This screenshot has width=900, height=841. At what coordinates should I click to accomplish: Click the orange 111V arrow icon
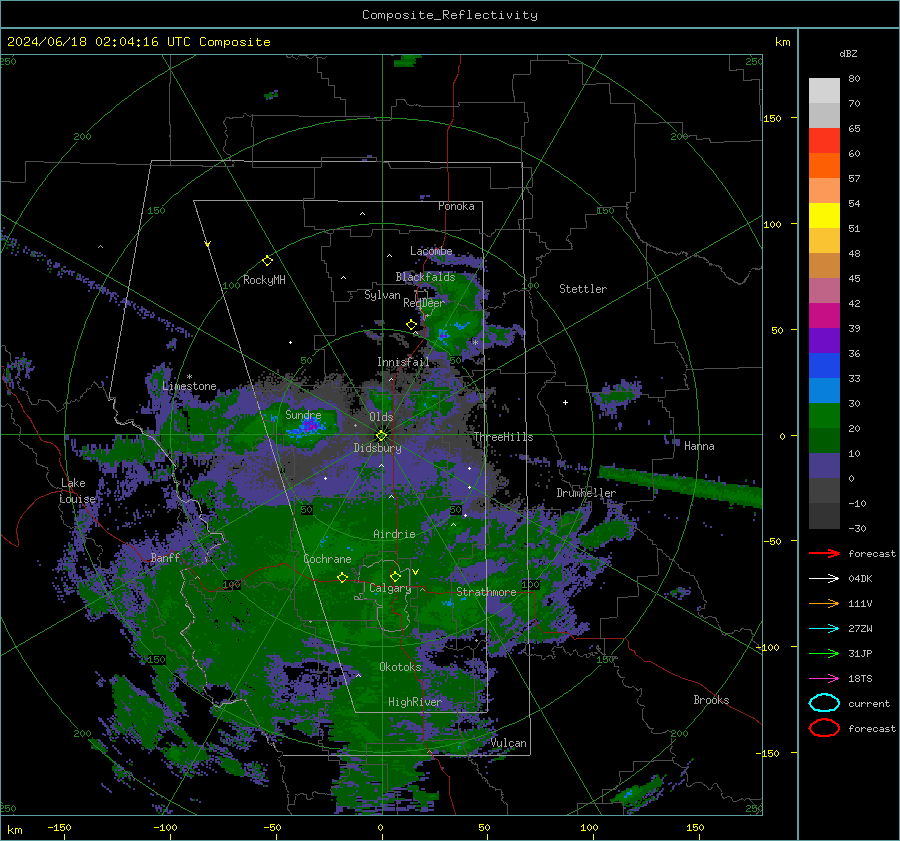tap(824, 603)
